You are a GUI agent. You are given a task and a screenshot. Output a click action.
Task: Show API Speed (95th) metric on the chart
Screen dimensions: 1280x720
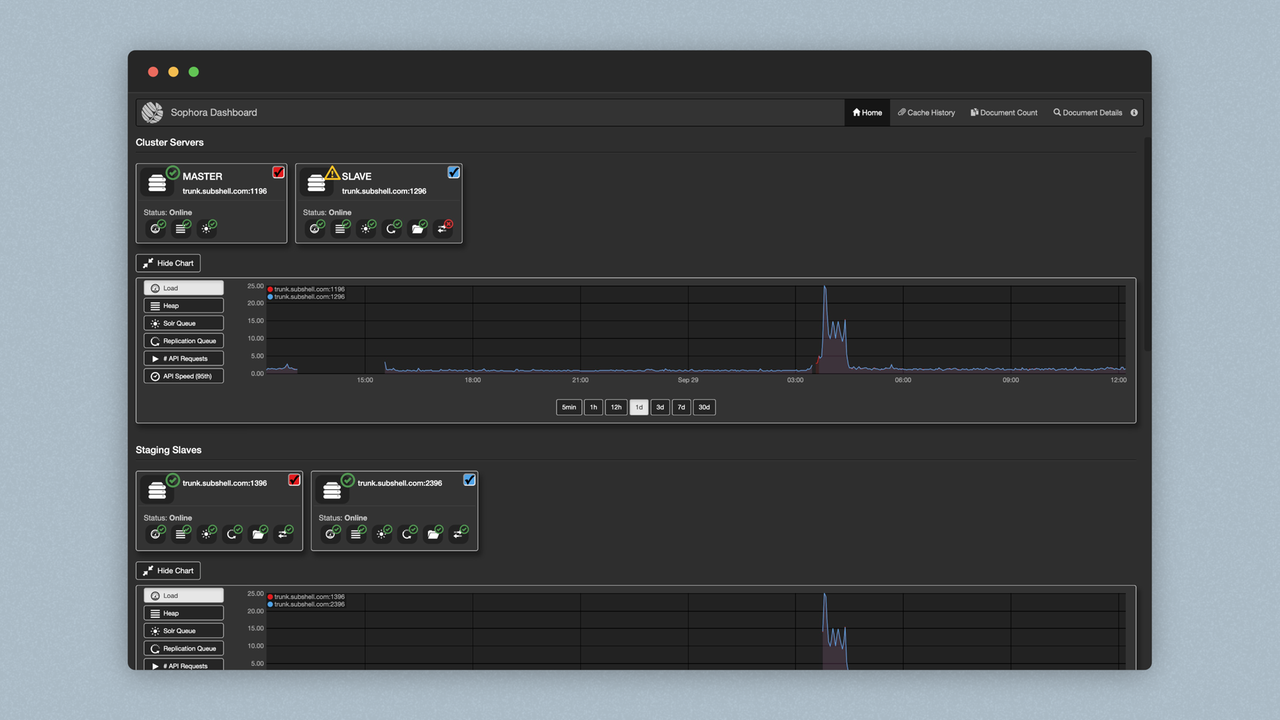pyautogui.click(x=183, y=375)
